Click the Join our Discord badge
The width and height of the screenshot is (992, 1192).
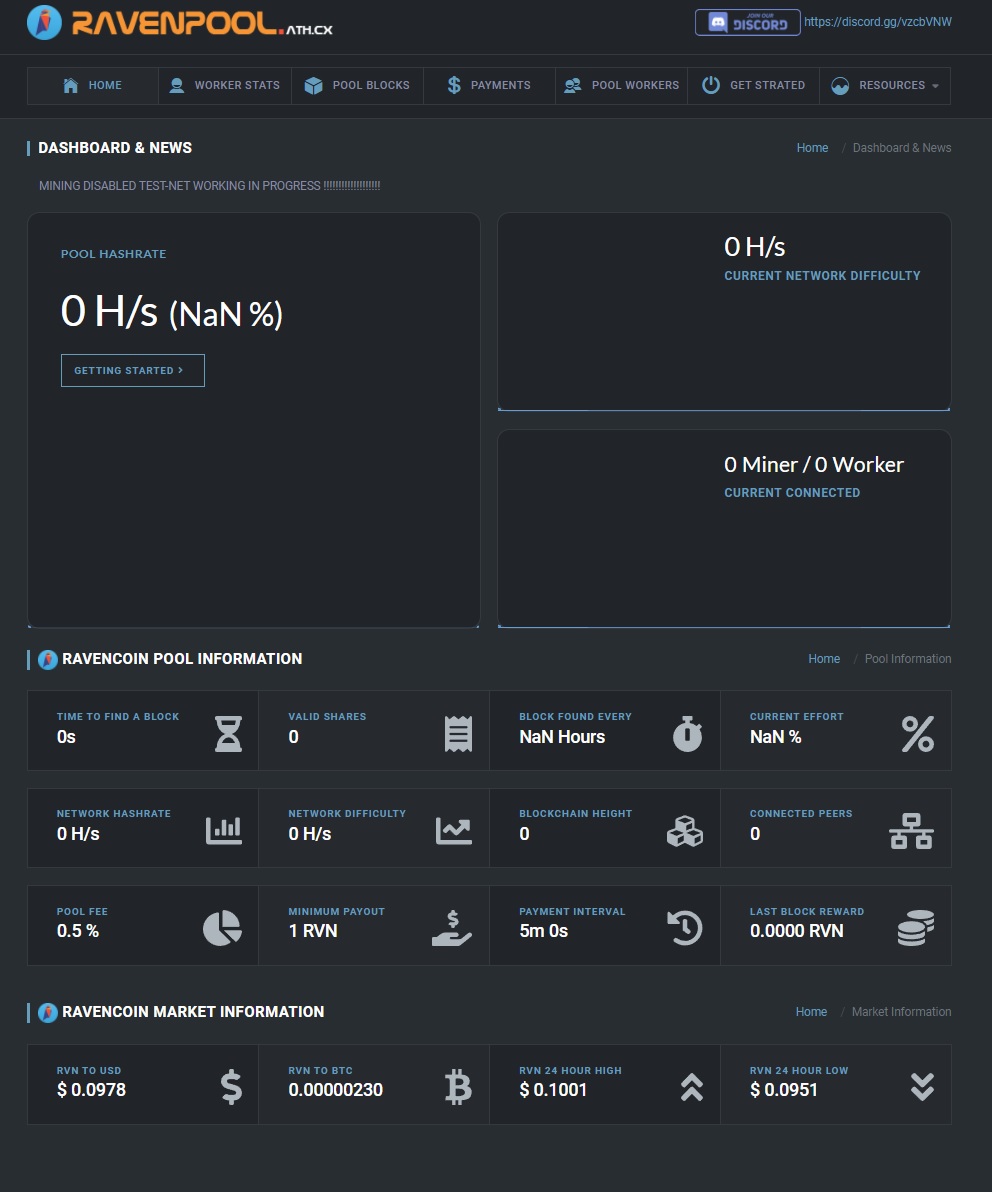(x=747, y=22)
